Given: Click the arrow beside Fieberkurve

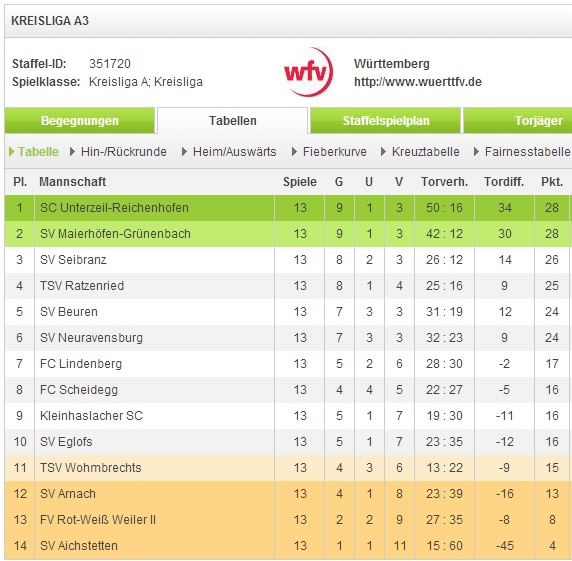Looking at the screenshot, I should pos(294,152).
